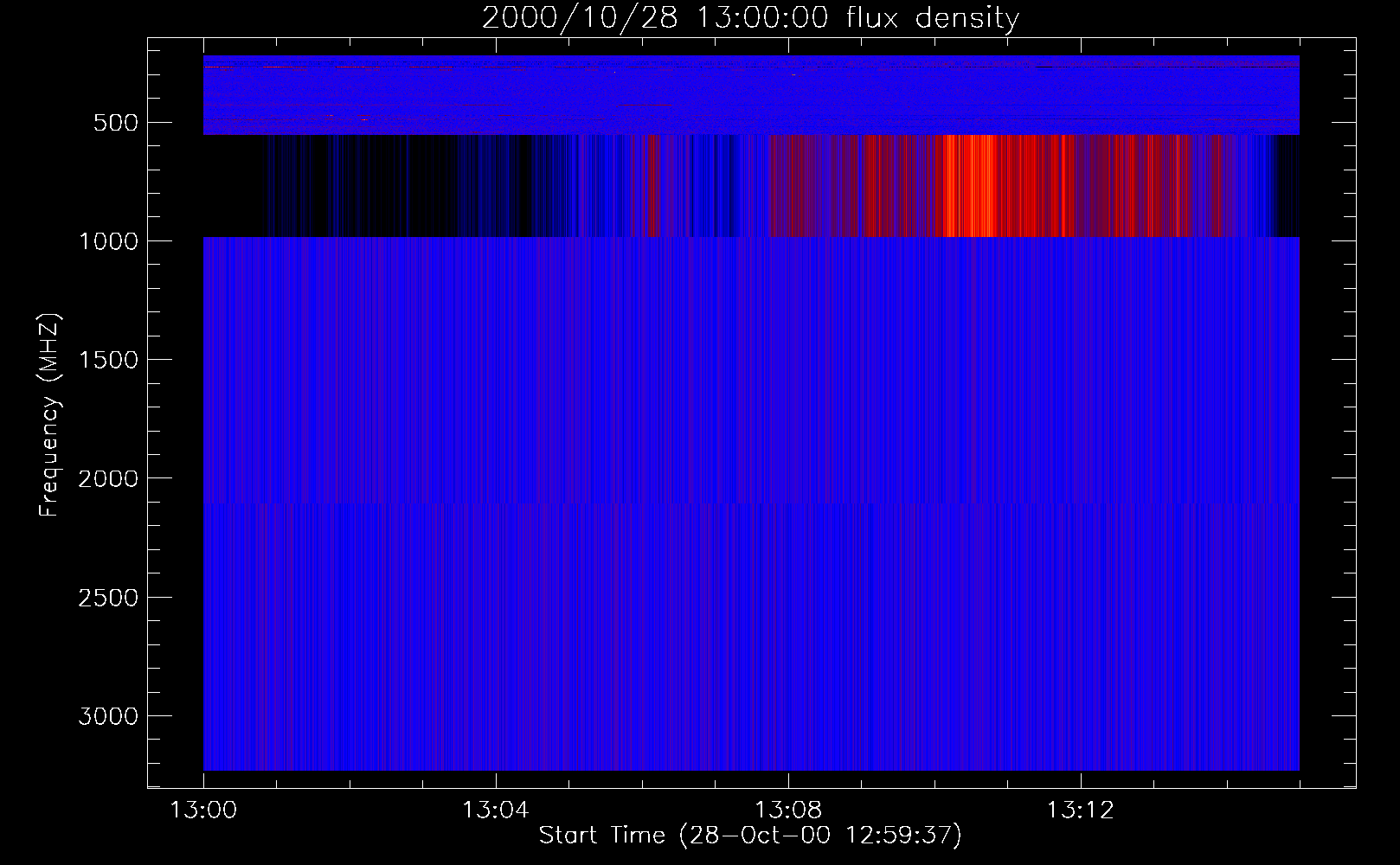Click the 1500 frequency tick label
This screenshot has height=865, width=1400.
tap(108, 360)
